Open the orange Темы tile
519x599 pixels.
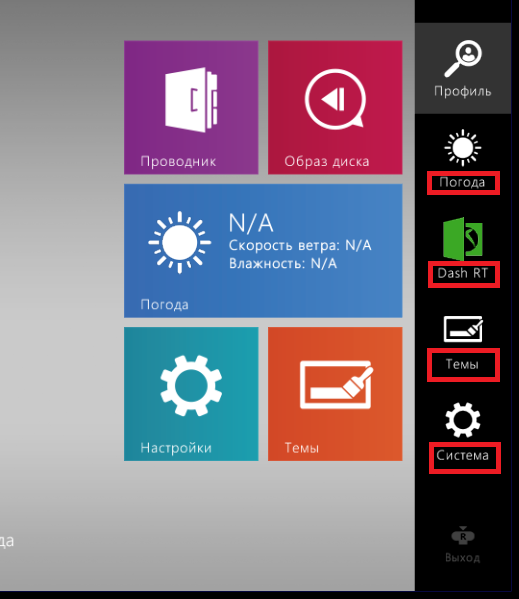pos(335,394)
